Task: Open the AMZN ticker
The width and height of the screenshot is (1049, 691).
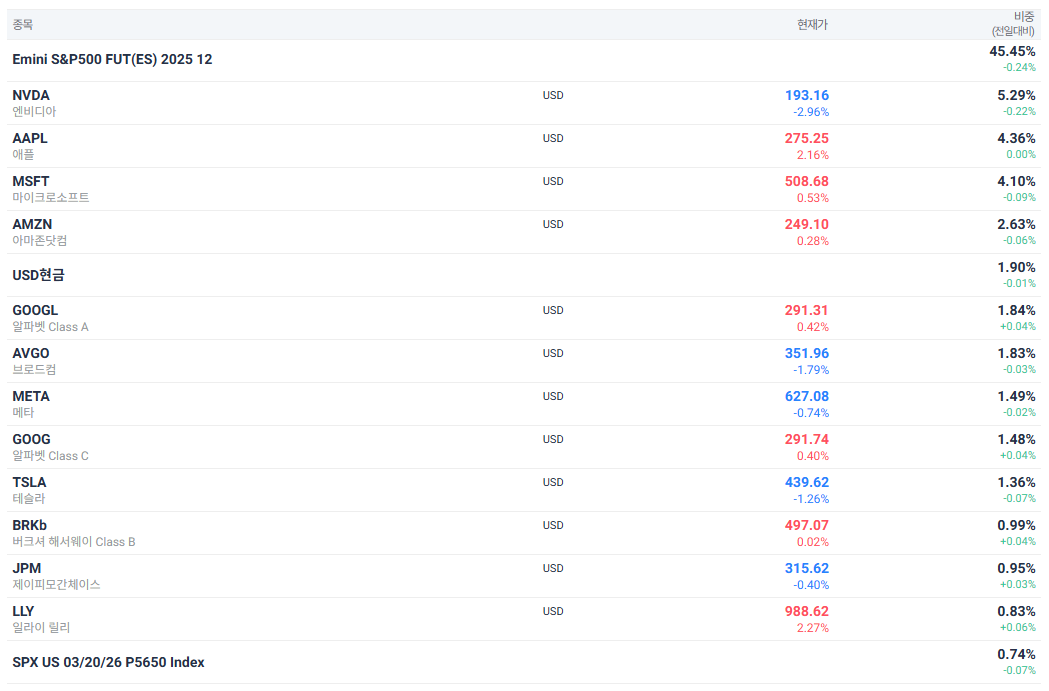Action: pyautogui.click(x=32, y=224)
